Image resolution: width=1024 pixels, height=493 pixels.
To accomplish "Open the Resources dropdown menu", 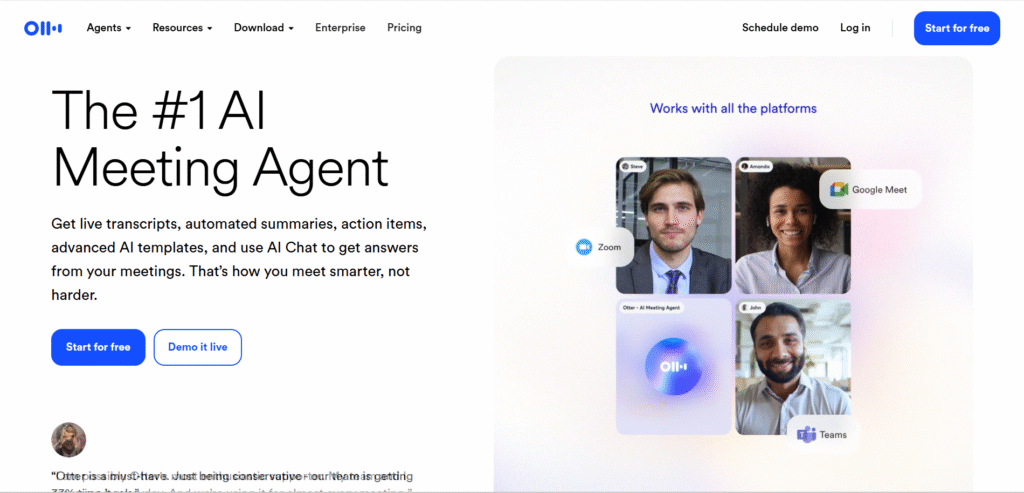I will [182, 27].
